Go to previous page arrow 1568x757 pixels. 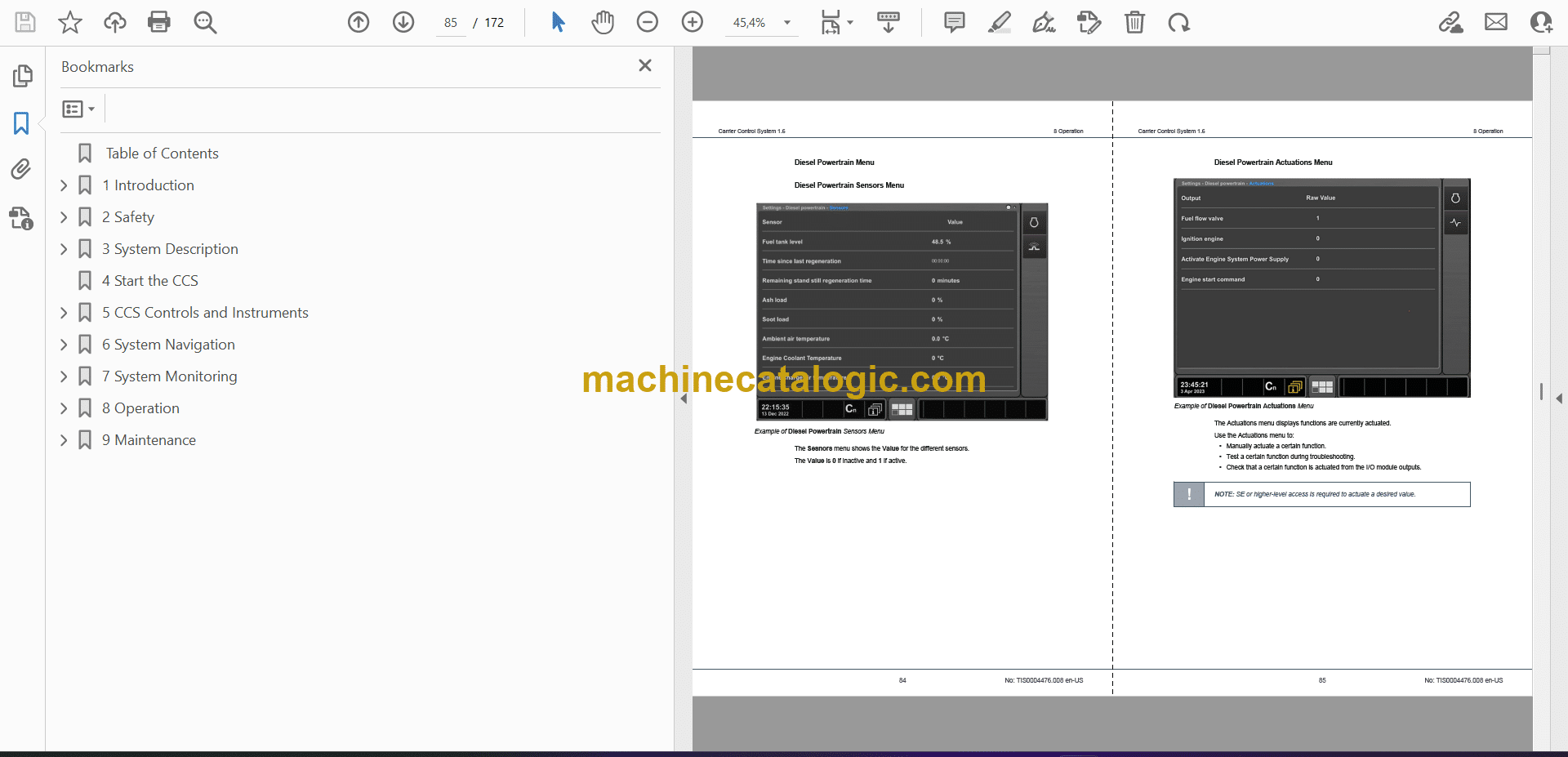click(359, 22)
